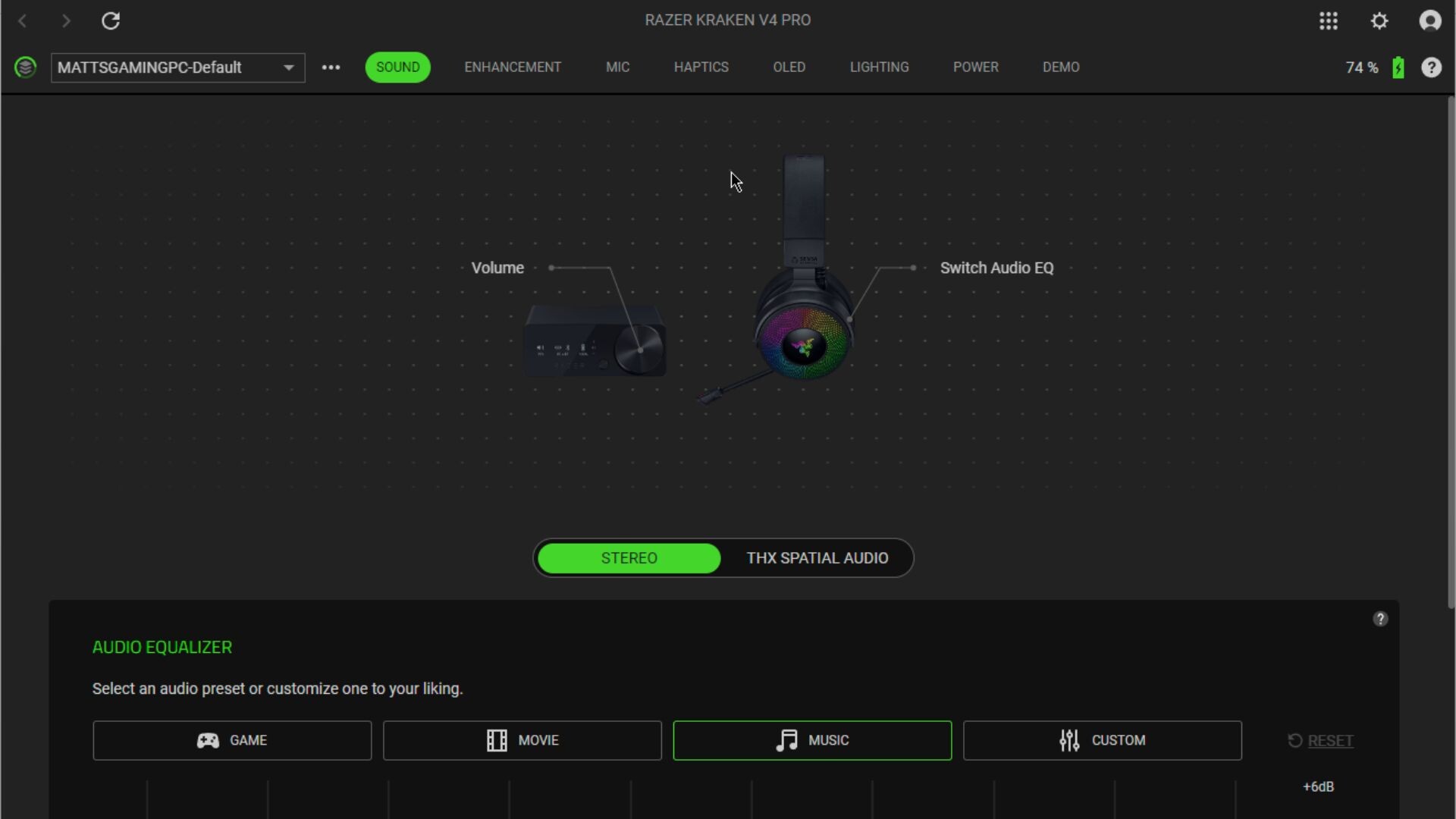
Task: Click the vertical scrollbar
Action: point(1451,353)
